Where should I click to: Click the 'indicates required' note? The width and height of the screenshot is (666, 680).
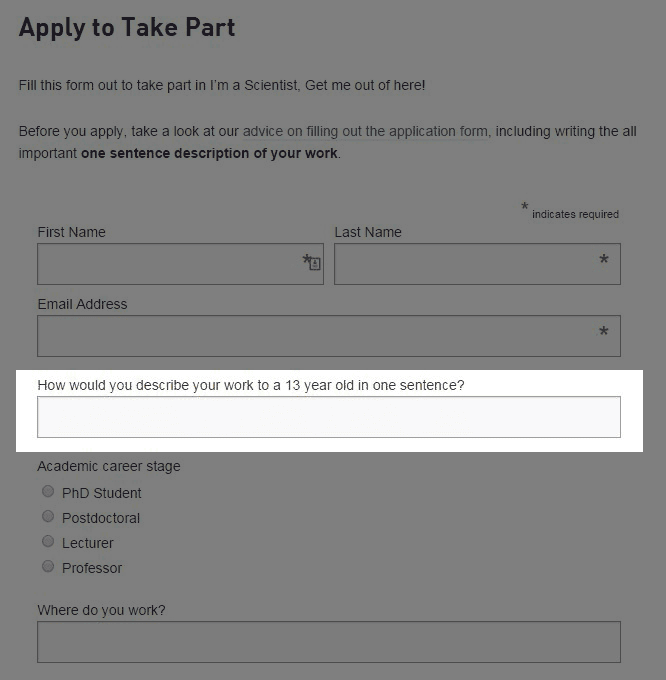pos(575,214)
